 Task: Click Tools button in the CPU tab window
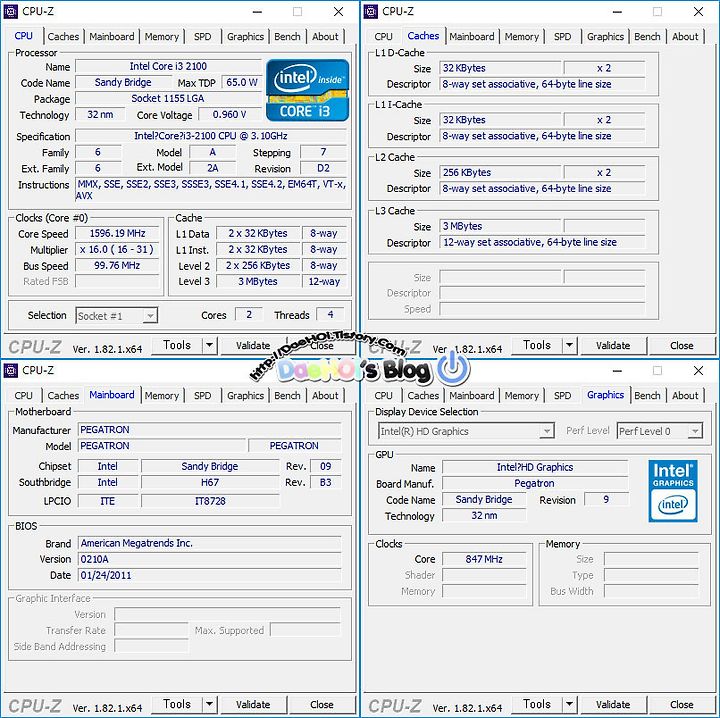[177, 345]
